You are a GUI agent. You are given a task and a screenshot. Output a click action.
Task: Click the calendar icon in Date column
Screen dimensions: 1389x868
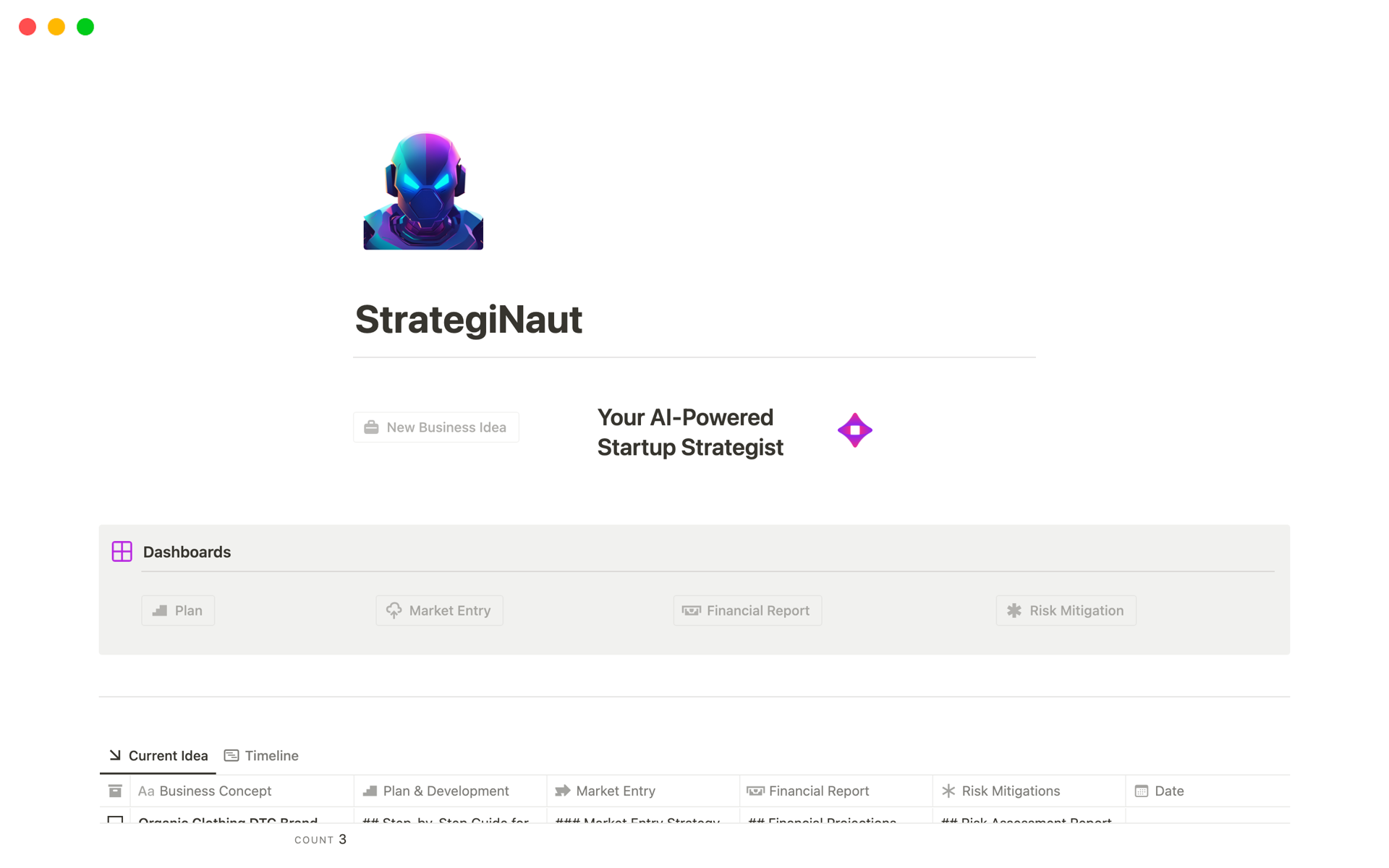[1142, 791]
